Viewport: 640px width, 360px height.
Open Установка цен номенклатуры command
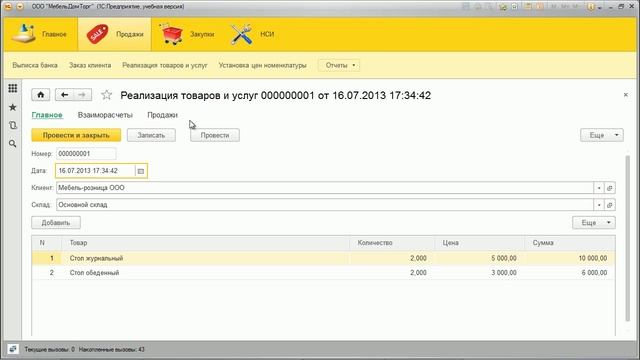click(262, 65)
